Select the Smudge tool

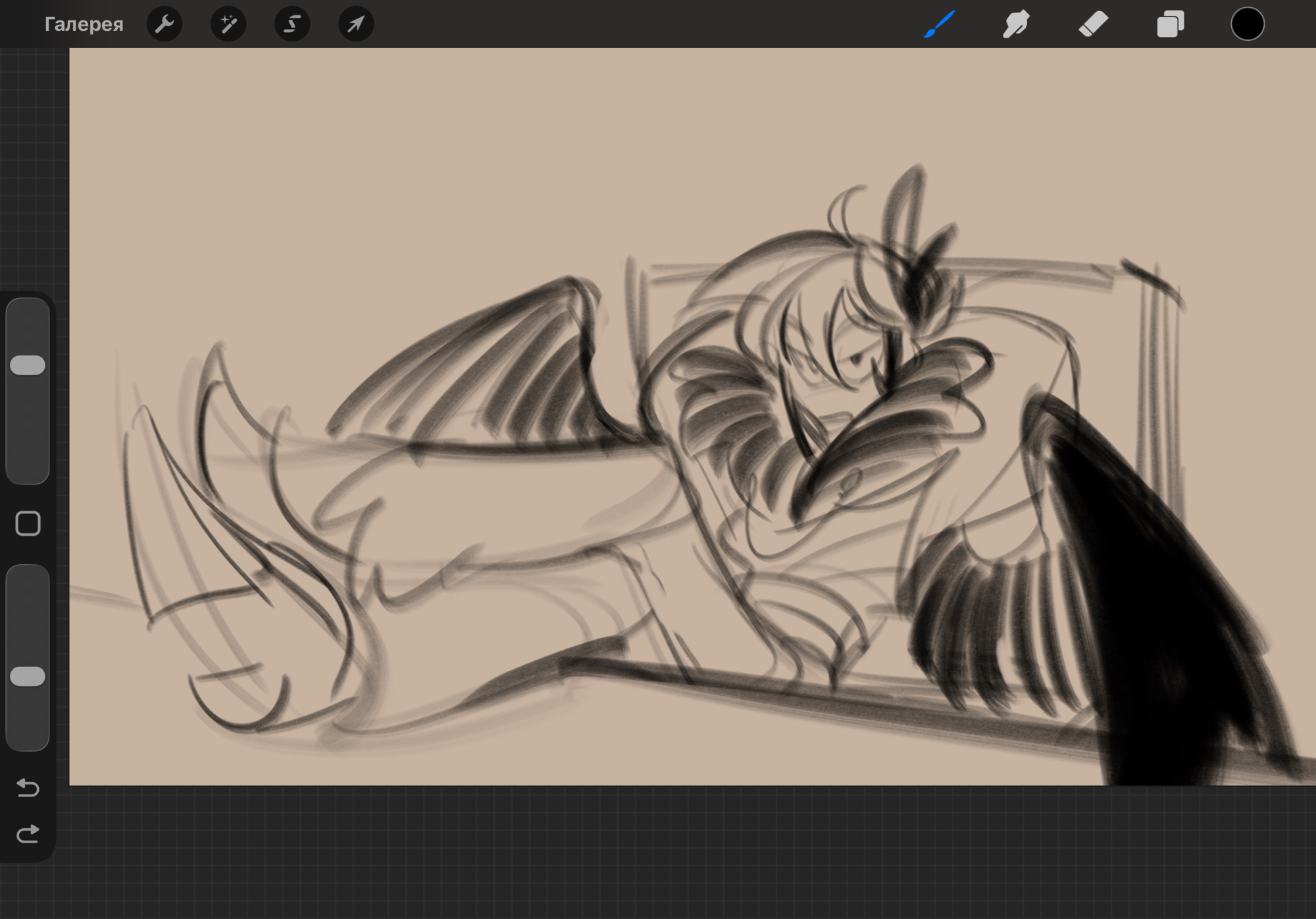1016,24
